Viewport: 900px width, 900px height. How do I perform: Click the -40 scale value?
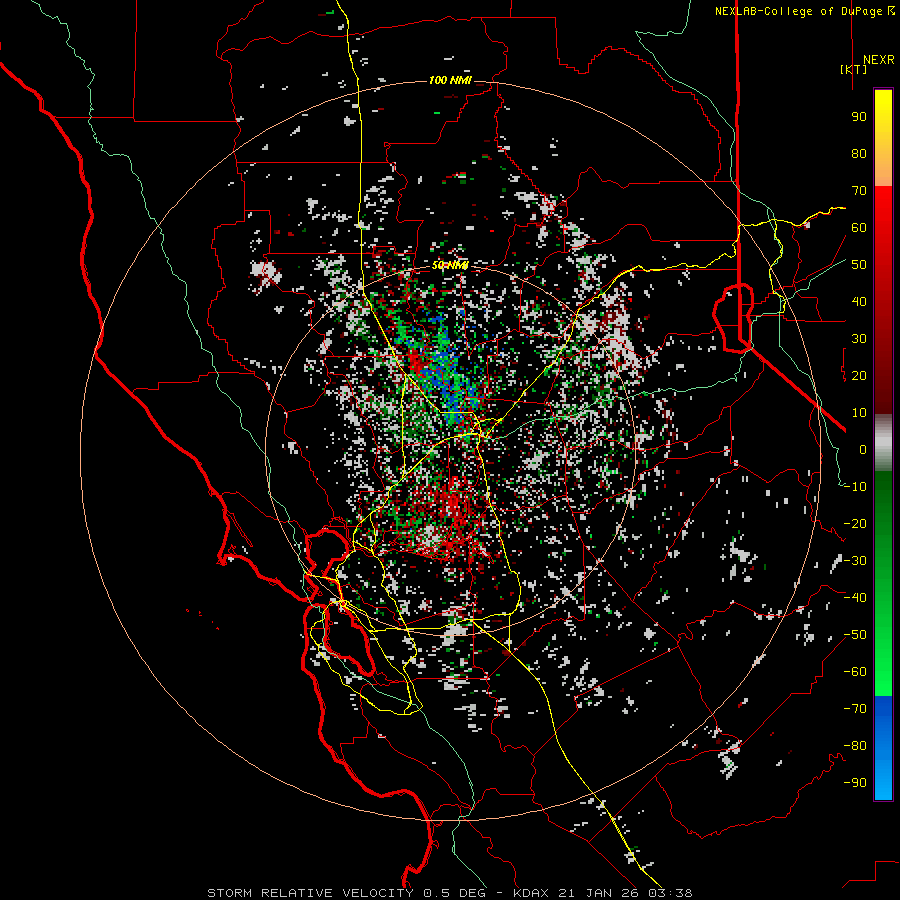pos(855,598)
